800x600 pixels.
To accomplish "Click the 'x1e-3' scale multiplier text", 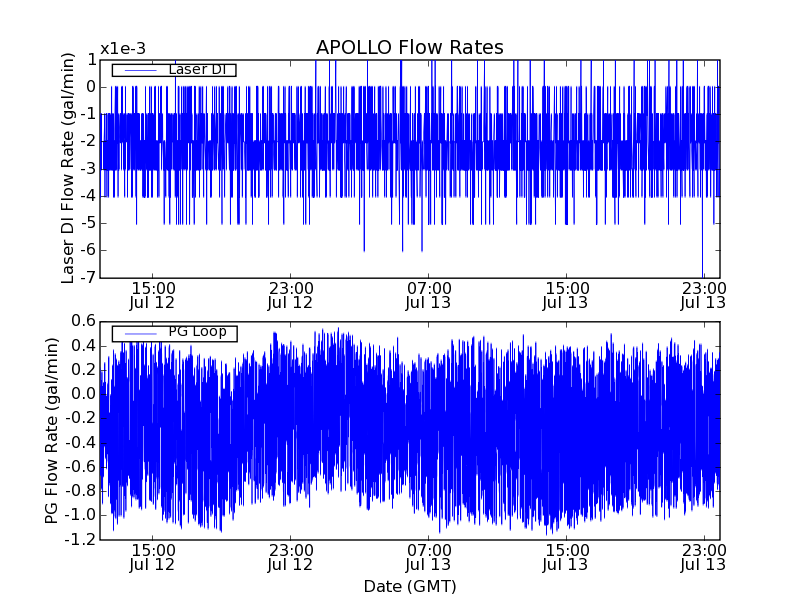I will coord(123,49).
